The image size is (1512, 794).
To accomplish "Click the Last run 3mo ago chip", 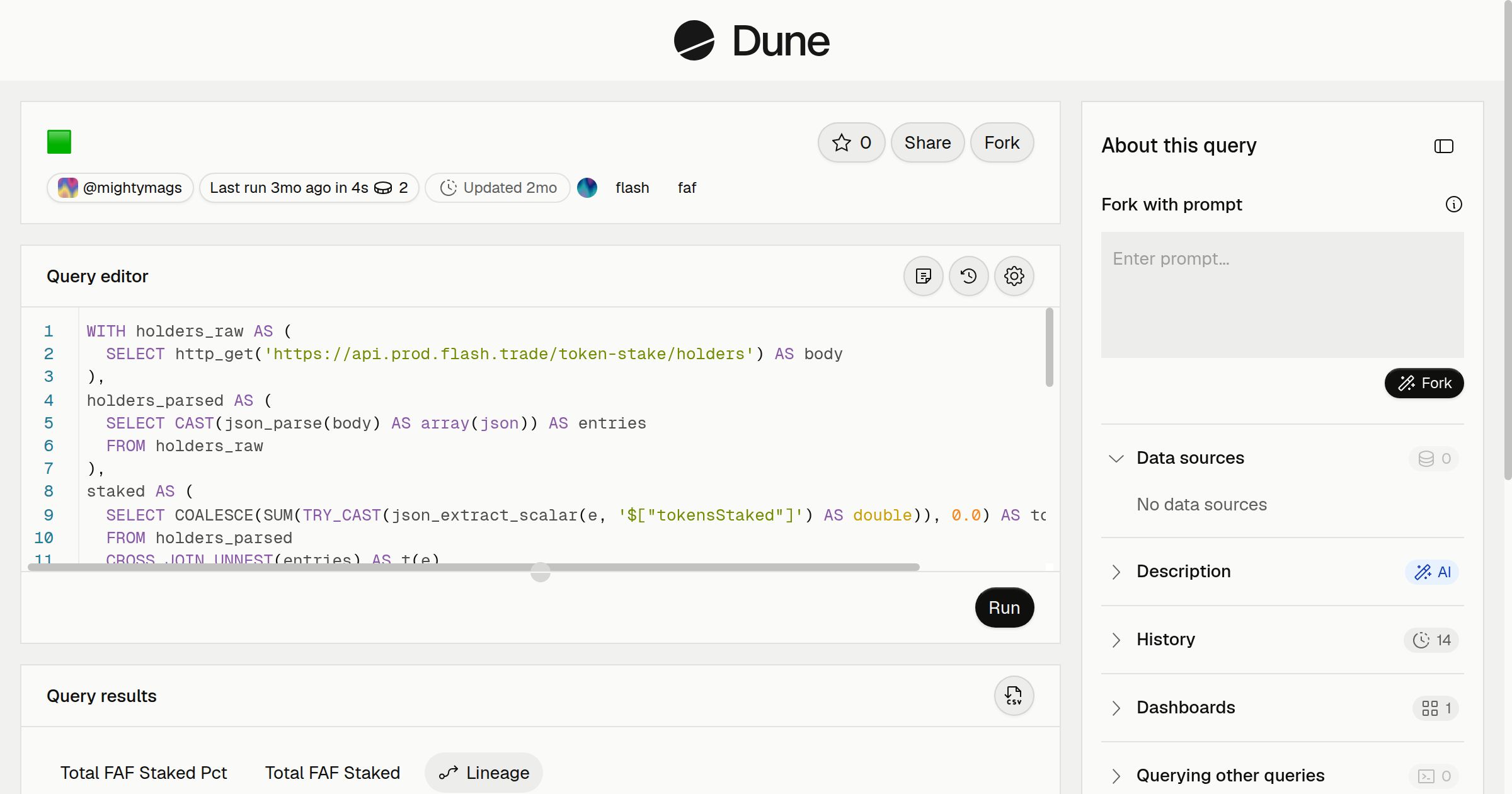I will point(309,188).
